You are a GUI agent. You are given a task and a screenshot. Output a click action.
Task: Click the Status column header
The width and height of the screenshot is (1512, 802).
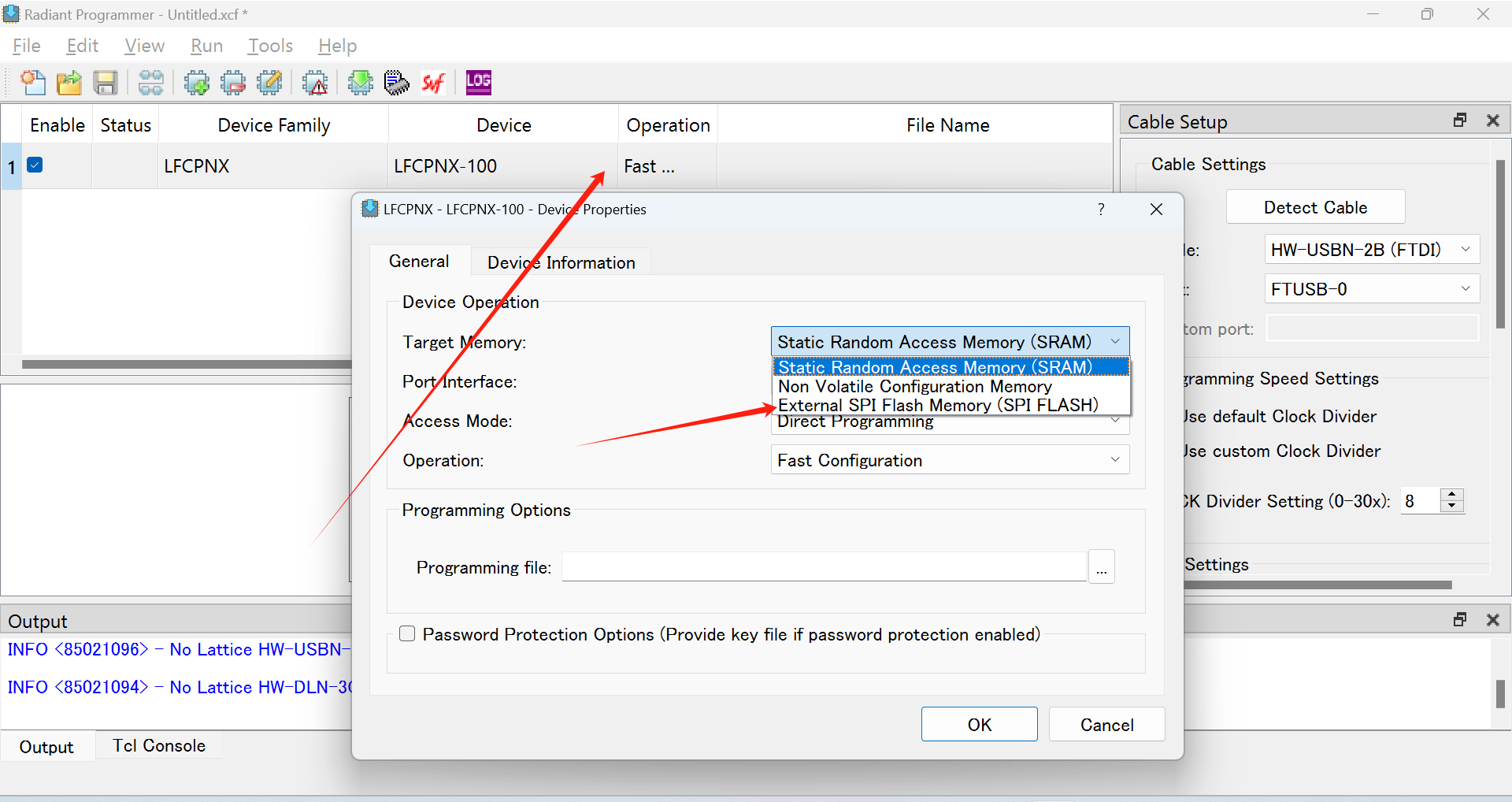[x=125, y=125]
